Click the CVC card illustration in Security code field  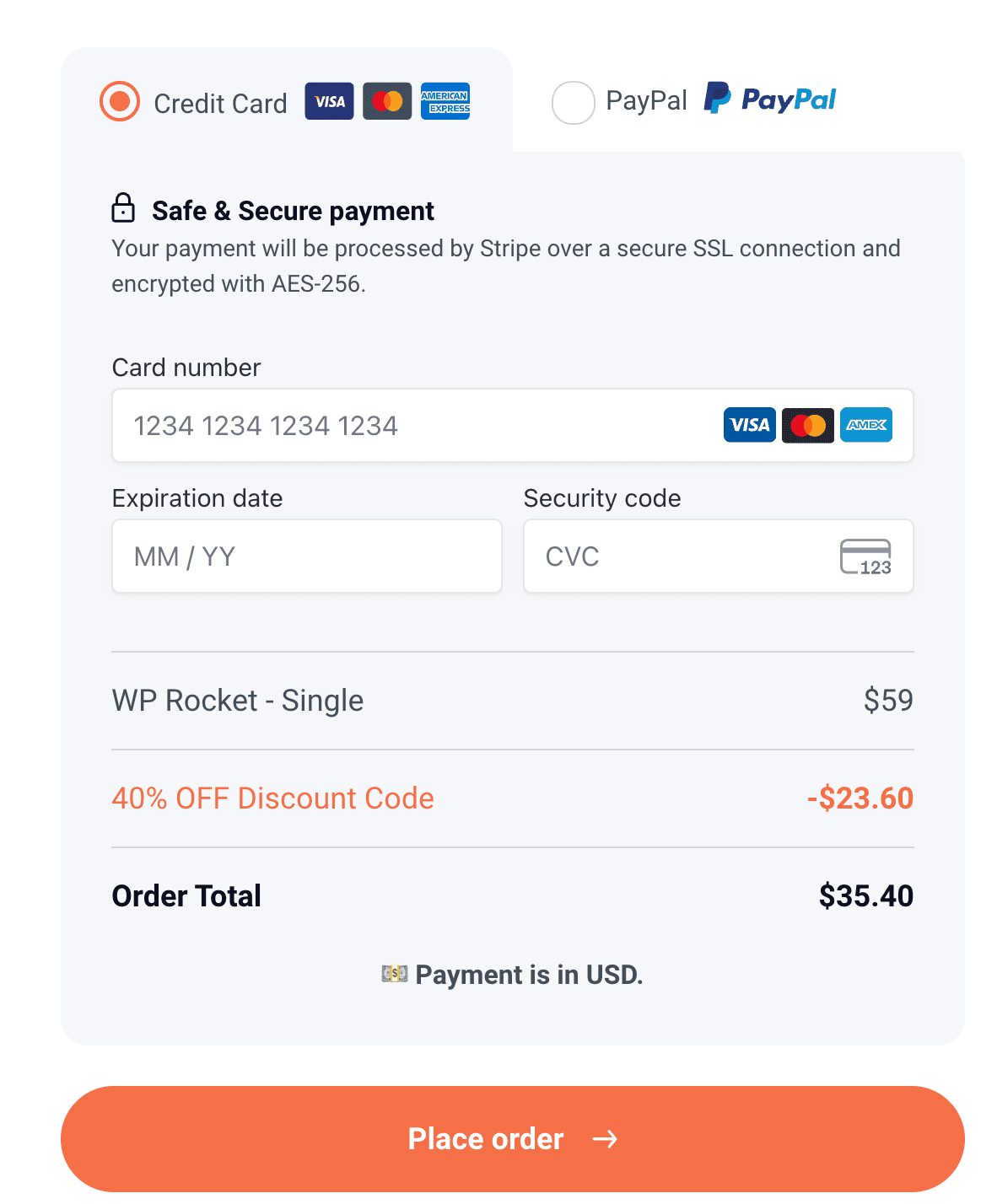point(865,556)
